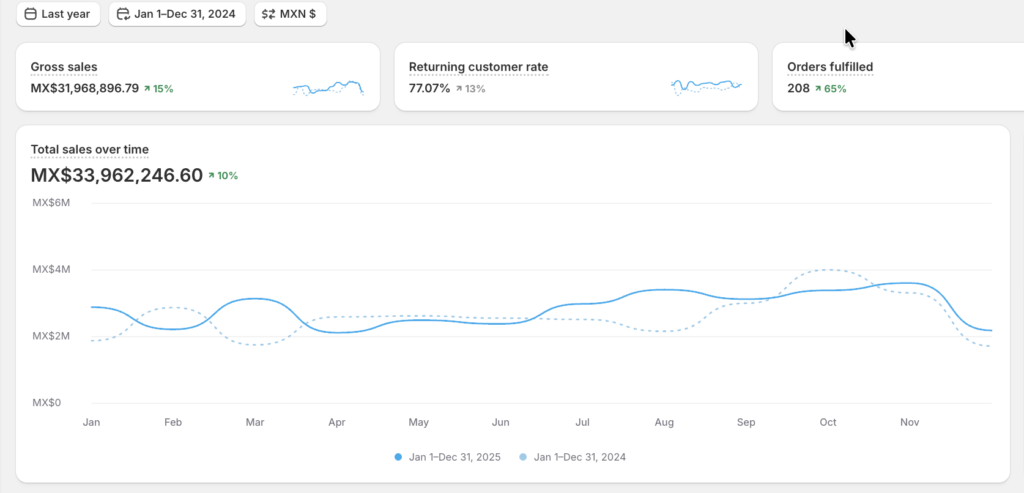Click the 13% returning customer trend arrow
1024x493 pixels.
click(x=459, y=89)
